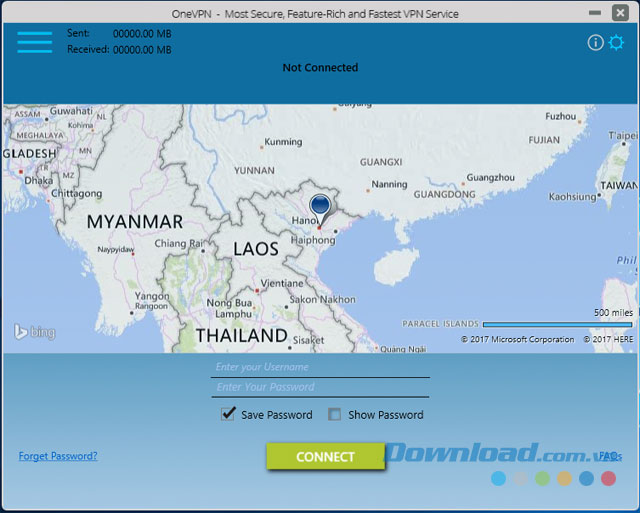640x513 pixels.
Task: Select the light blue color dot
Action: [x=498, y=478]
